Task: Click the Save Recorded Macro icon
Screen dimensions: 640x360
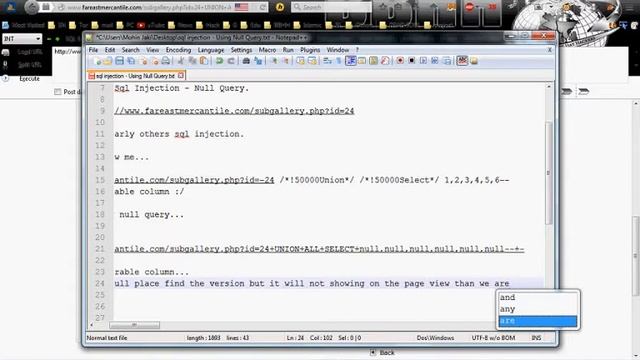Action: pyautogui.click(x=447, y=61)
